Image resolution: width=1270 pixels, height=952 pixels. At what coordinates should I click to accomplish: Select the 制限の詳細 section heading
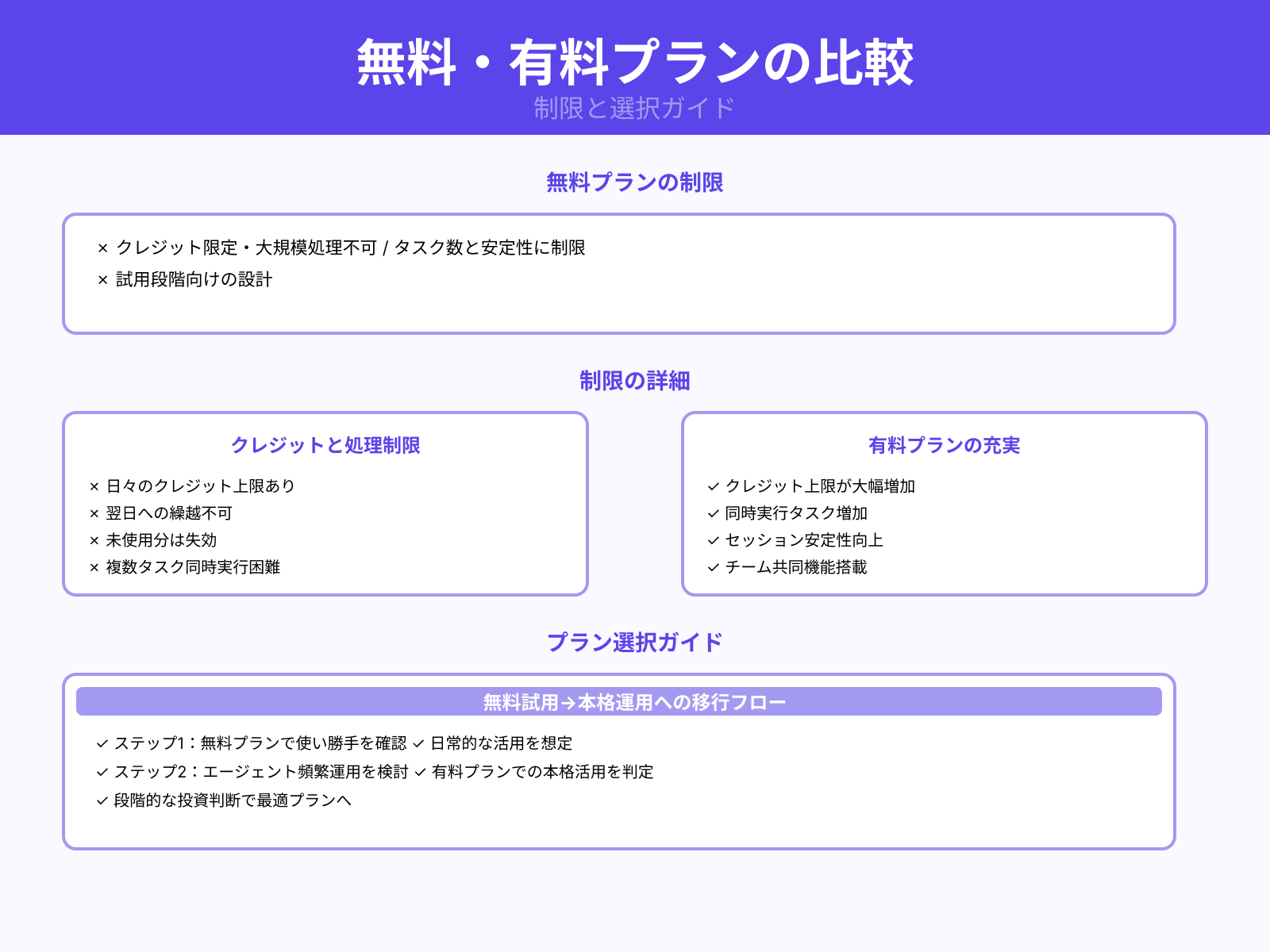coord(636,381)
